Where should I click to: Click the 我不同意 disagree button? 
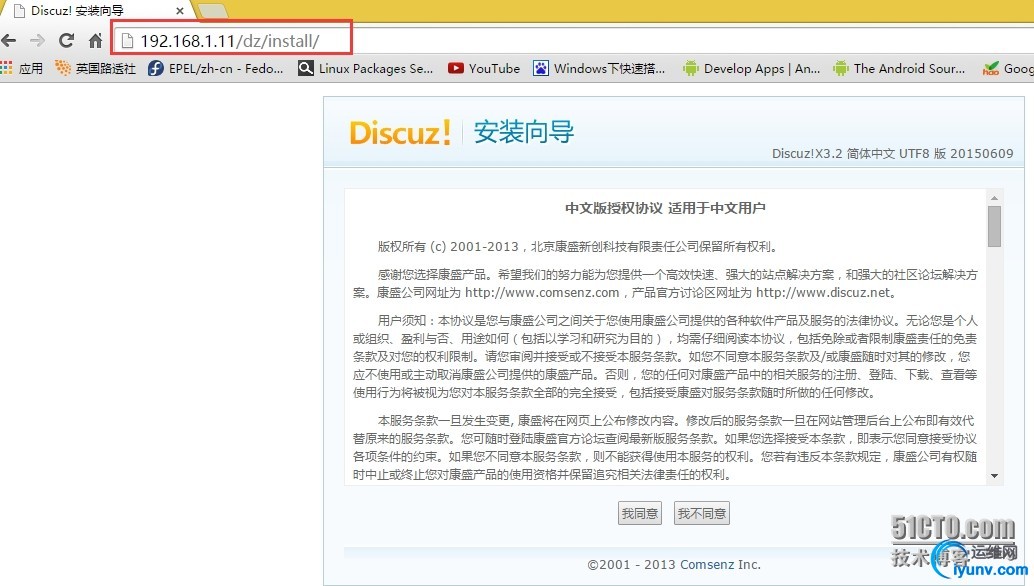[x=702, y=513]
